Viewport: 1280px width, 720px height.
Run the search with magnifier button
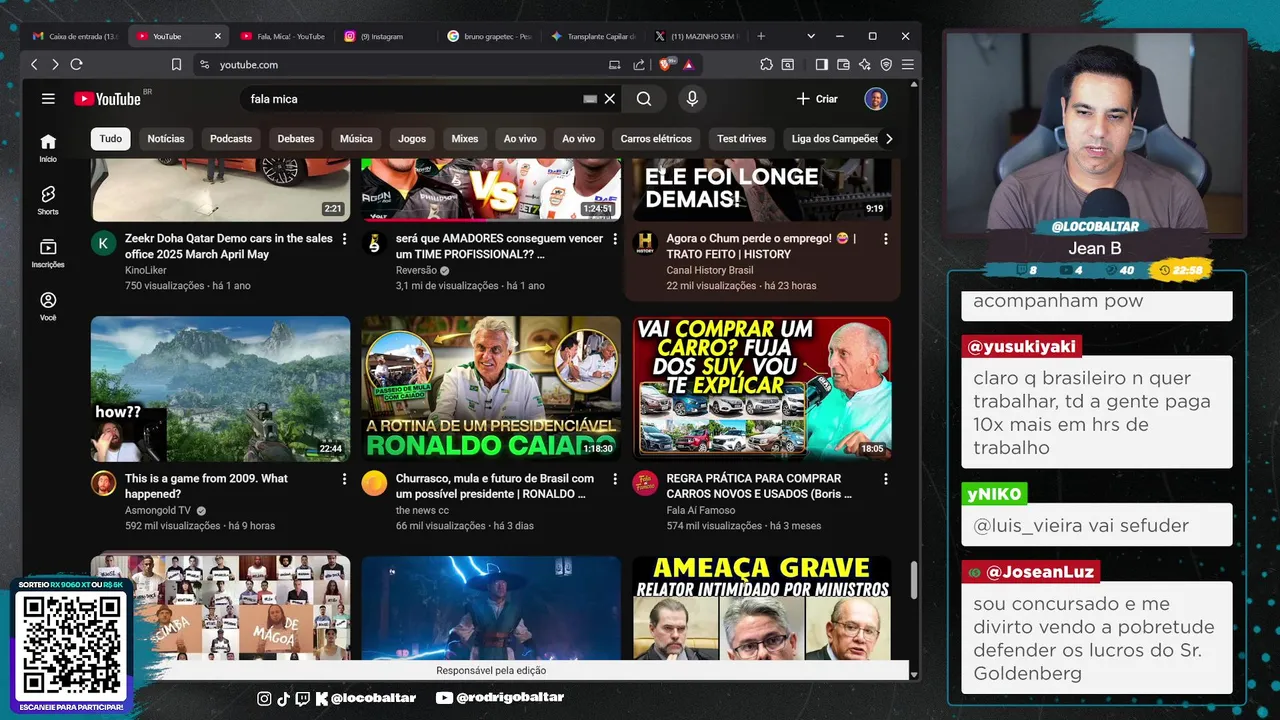[x=644, y=99]
